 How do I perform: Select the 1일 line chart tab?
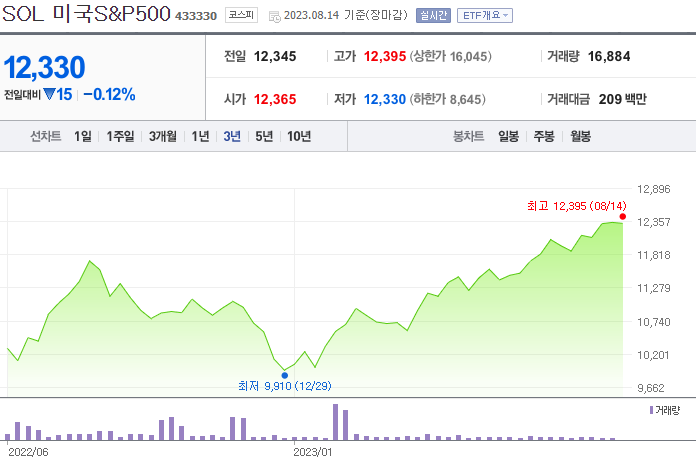tap(83, 136)
